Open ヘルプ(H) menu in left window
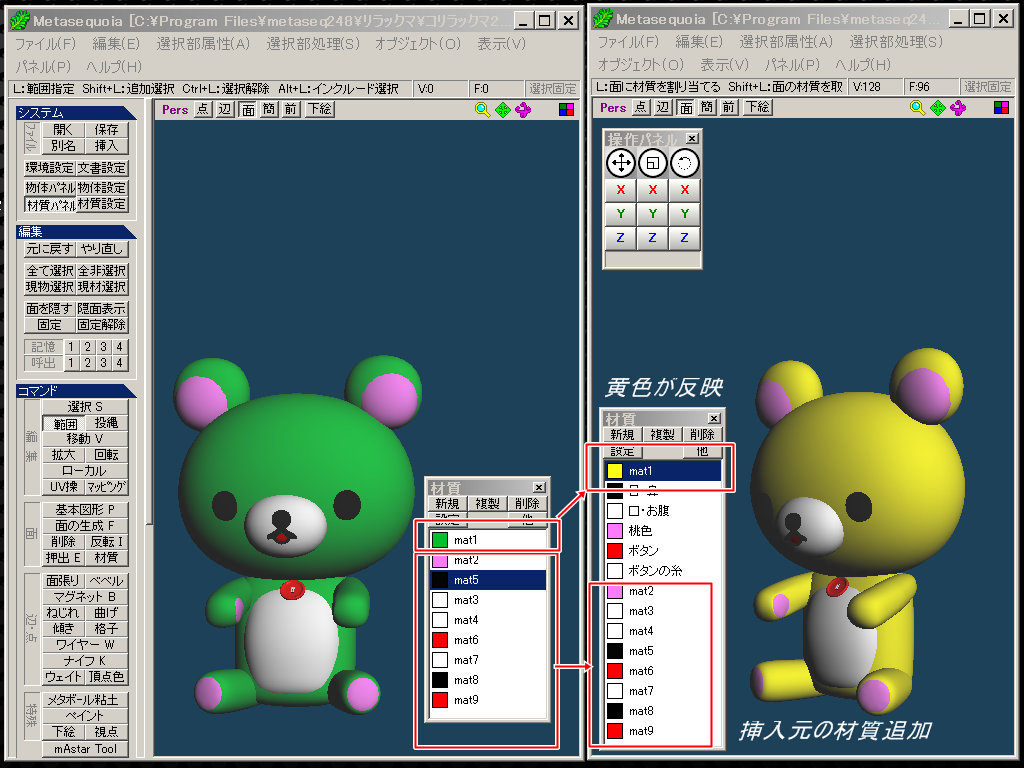 (x=114, y=67)
